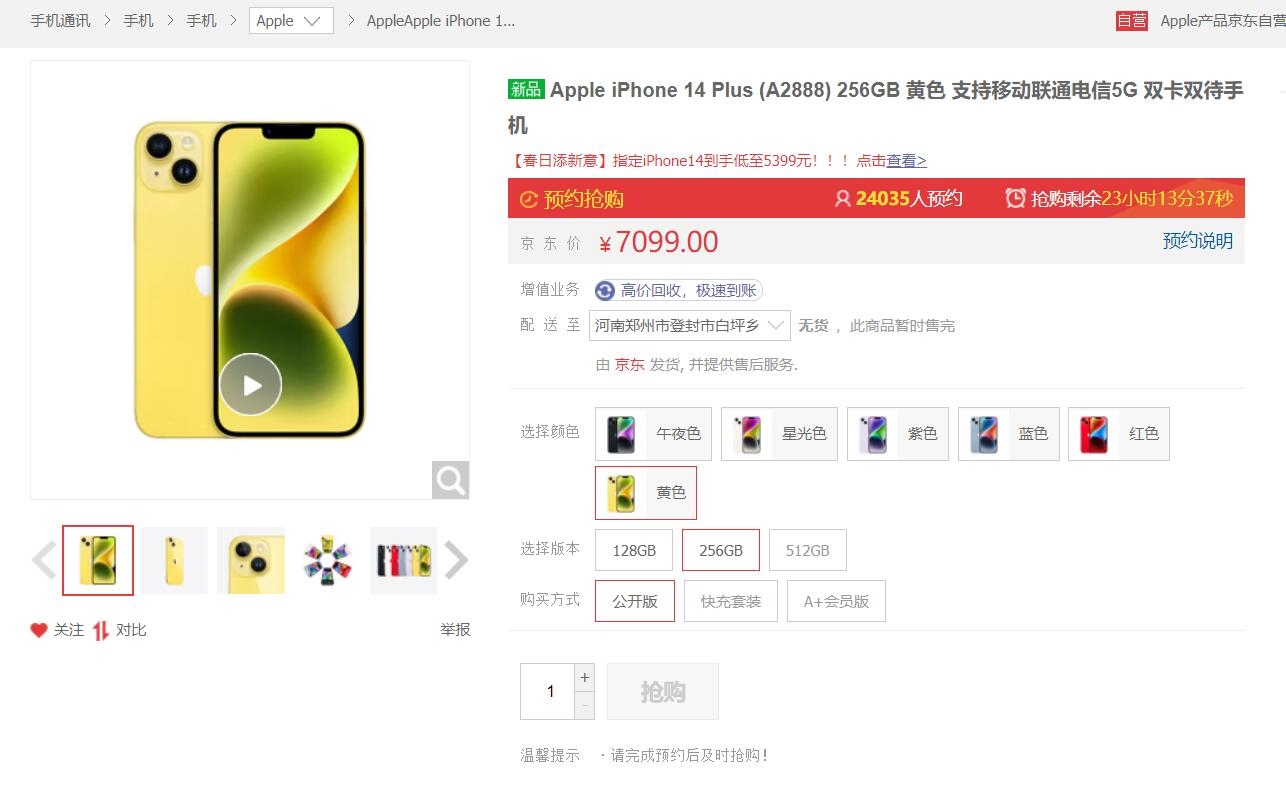Show next thumbnails with right arrow
Viewport: 1286px width, 805px height.
[x=456, y=560]
